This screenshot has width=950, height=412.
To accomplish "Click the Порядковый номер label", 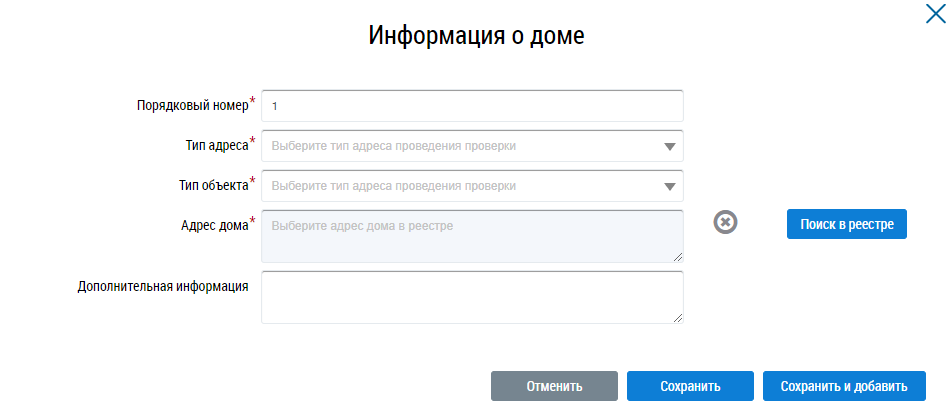I will [192, 105].
